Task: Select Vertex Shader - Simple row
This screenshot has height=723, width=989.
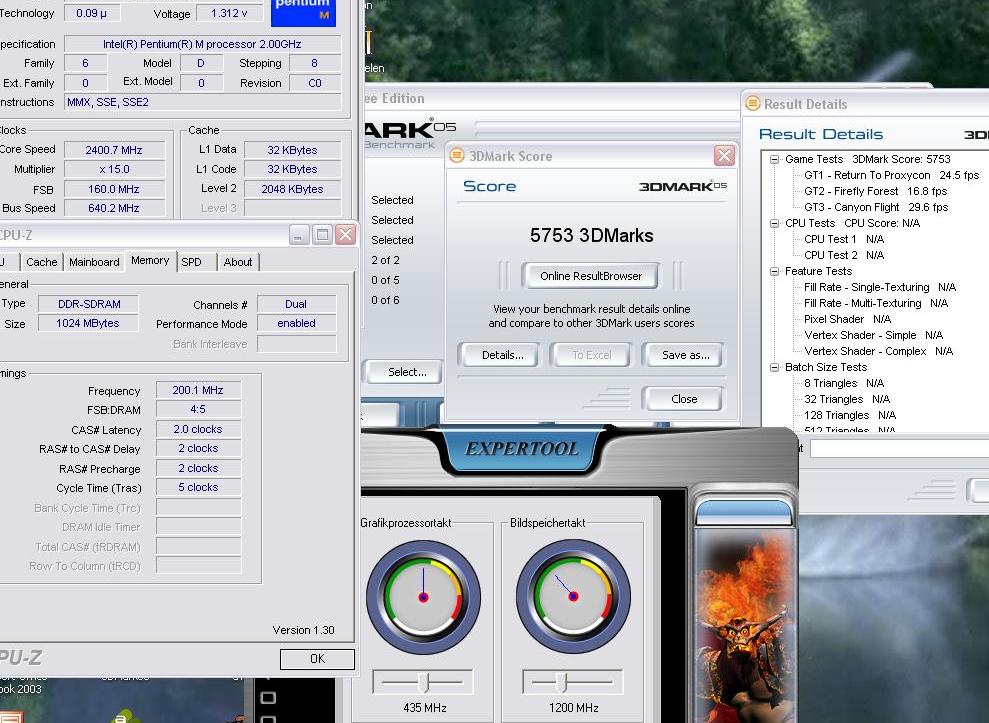Action: coord(874,335)
